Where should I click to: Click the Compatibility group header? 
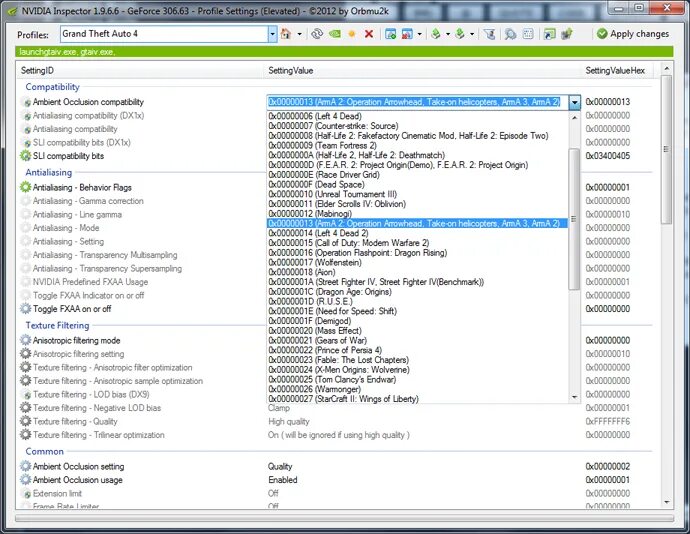tap(52, 87)
